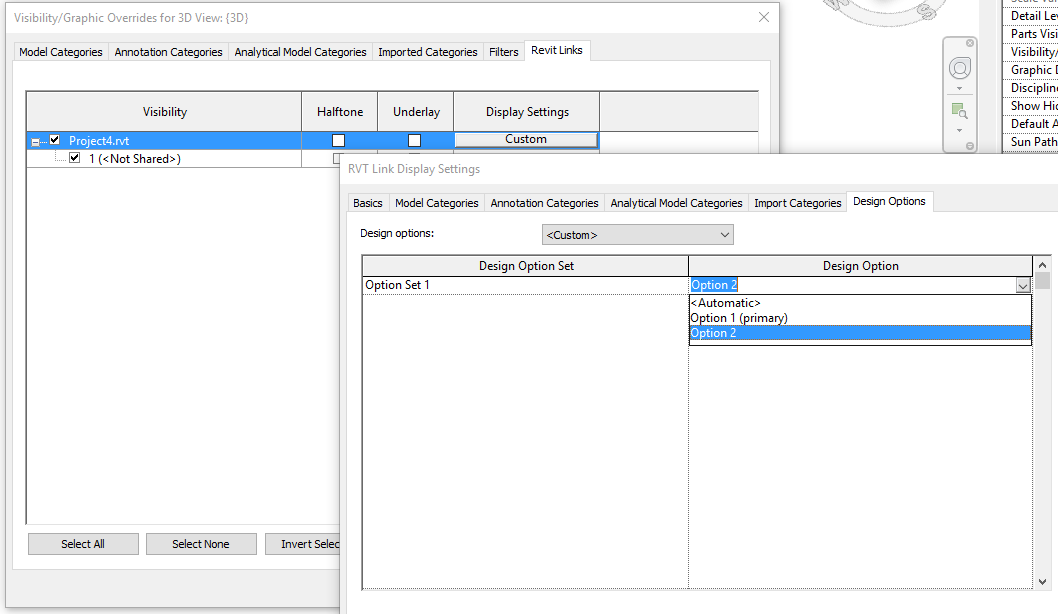Click the Sun Path row in the Properties palette
This screenshot has width=1058, height=614.
point(1032,141)
